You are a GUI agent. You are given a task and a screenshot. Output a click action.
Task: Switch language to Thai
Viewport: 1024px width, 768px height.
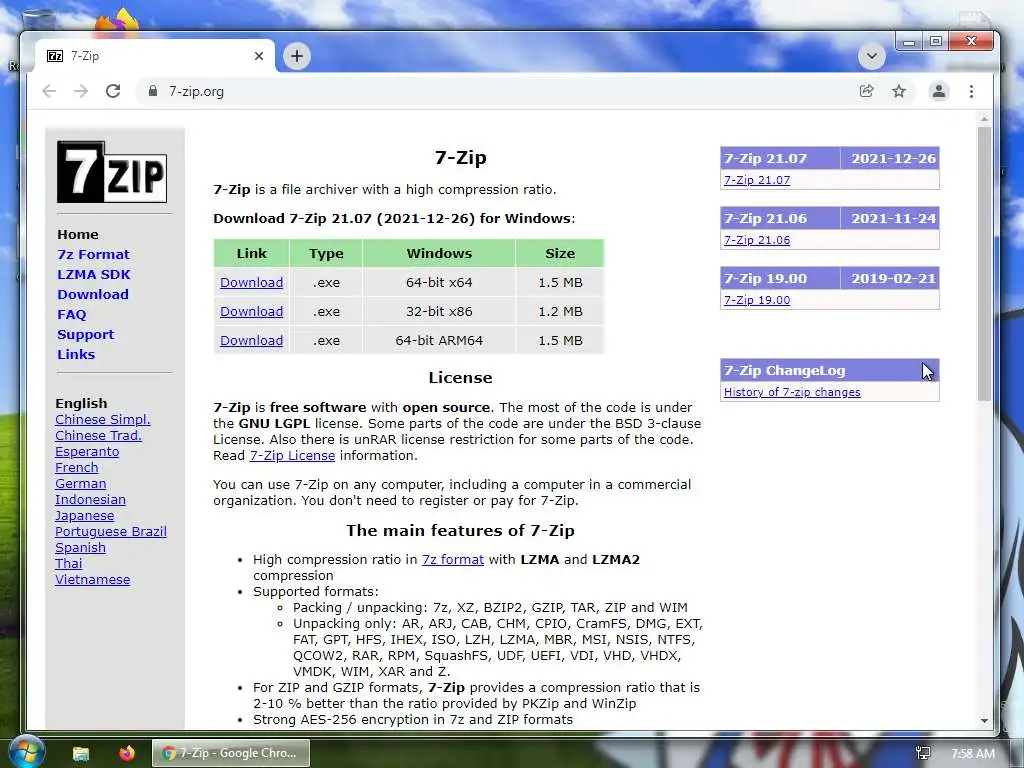[x=69, y=564]
